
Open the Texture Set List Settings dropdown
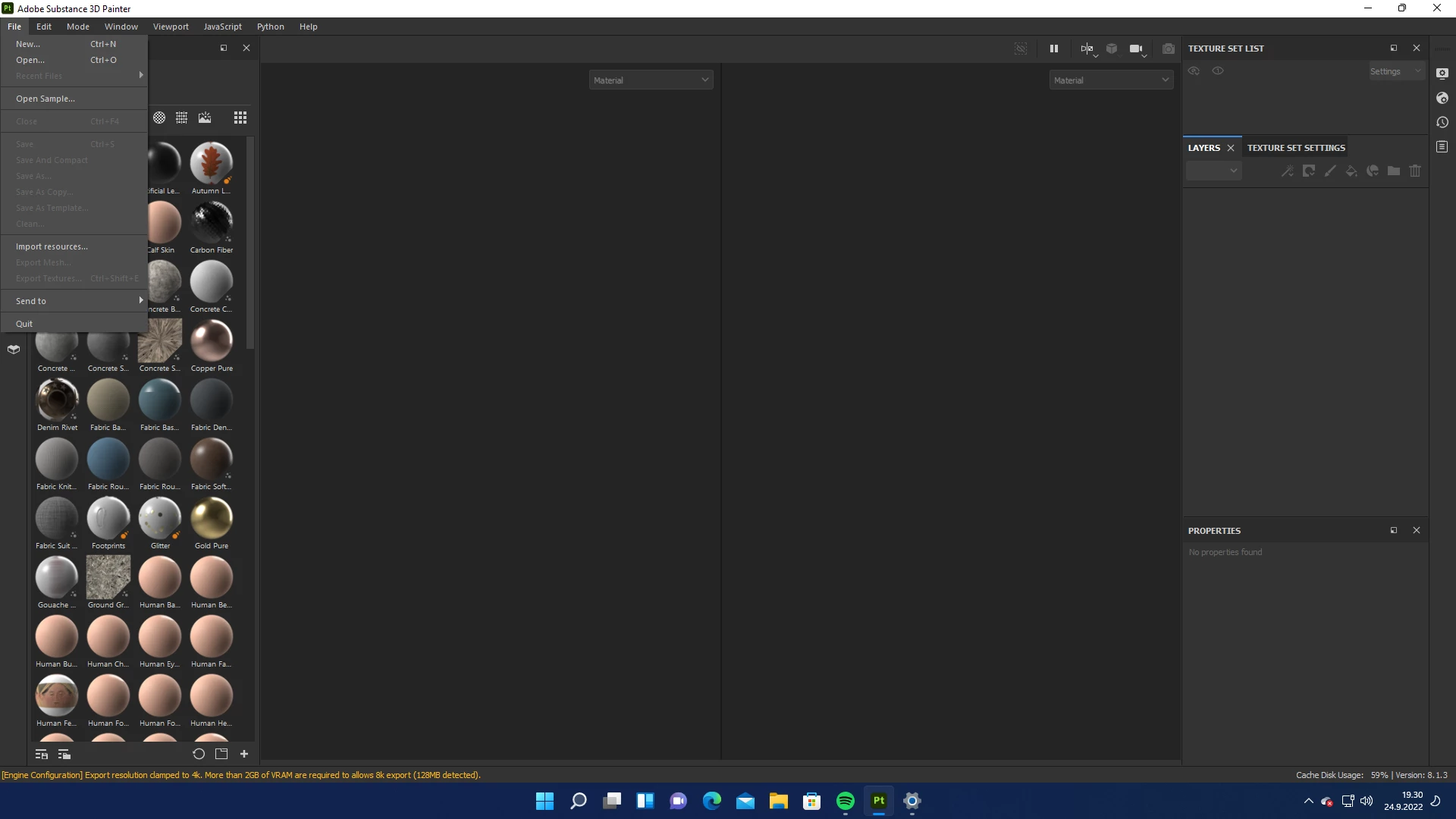1395,71
